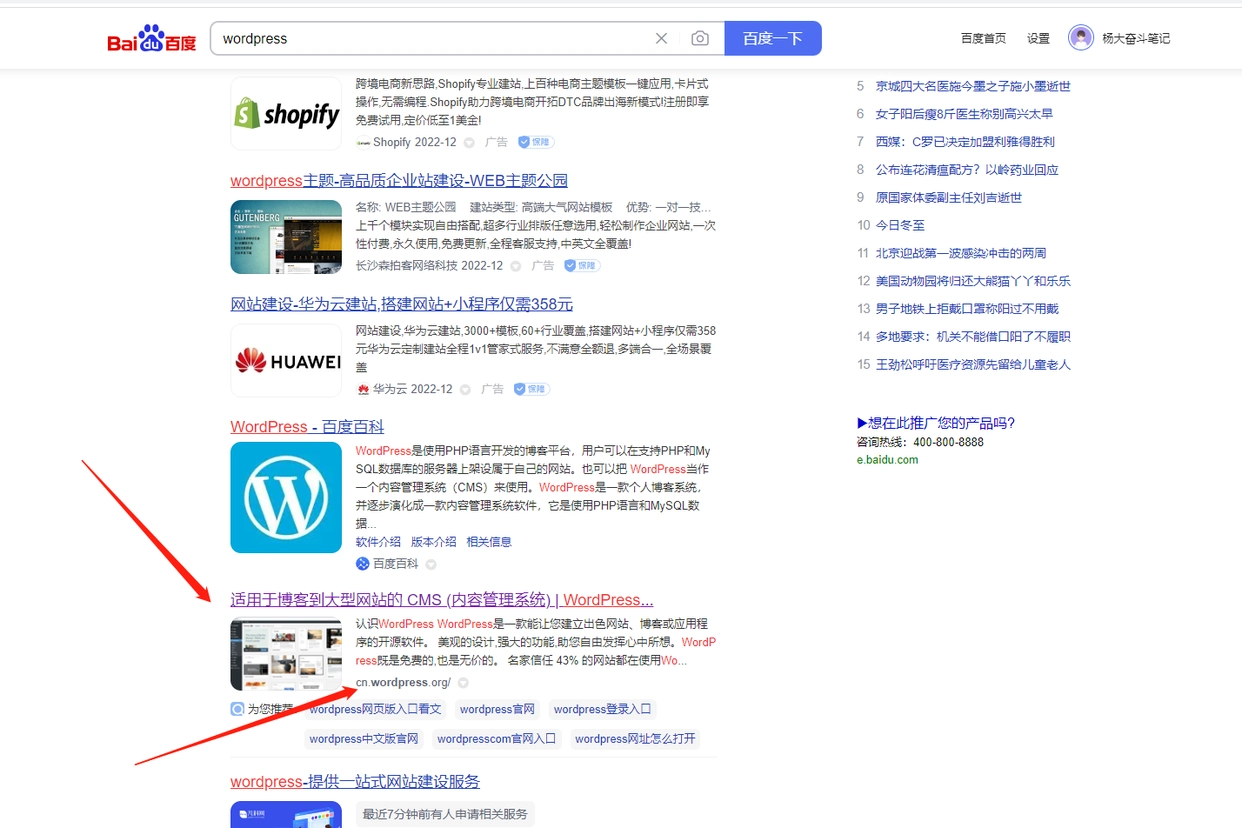The width and height of the screenshot is (1242, 828).
Task: Click the Shopify logo thumbnail
Action: (x=286, y=114)
